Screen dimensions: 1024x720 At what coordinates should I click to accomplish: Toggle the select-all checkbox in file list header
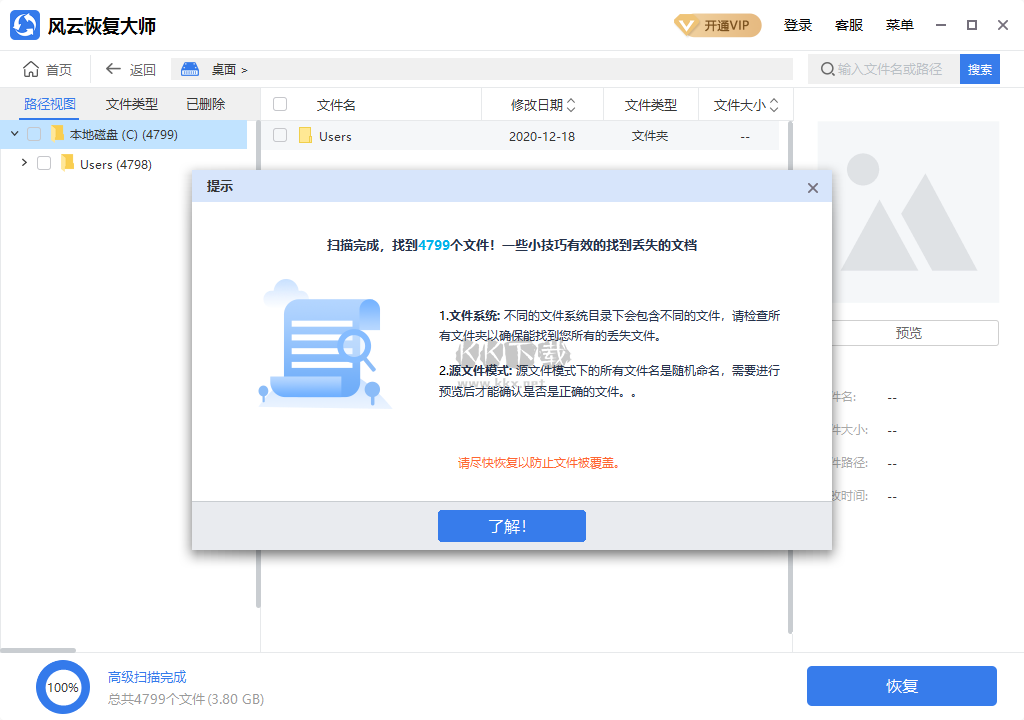[x=280, y=104]
